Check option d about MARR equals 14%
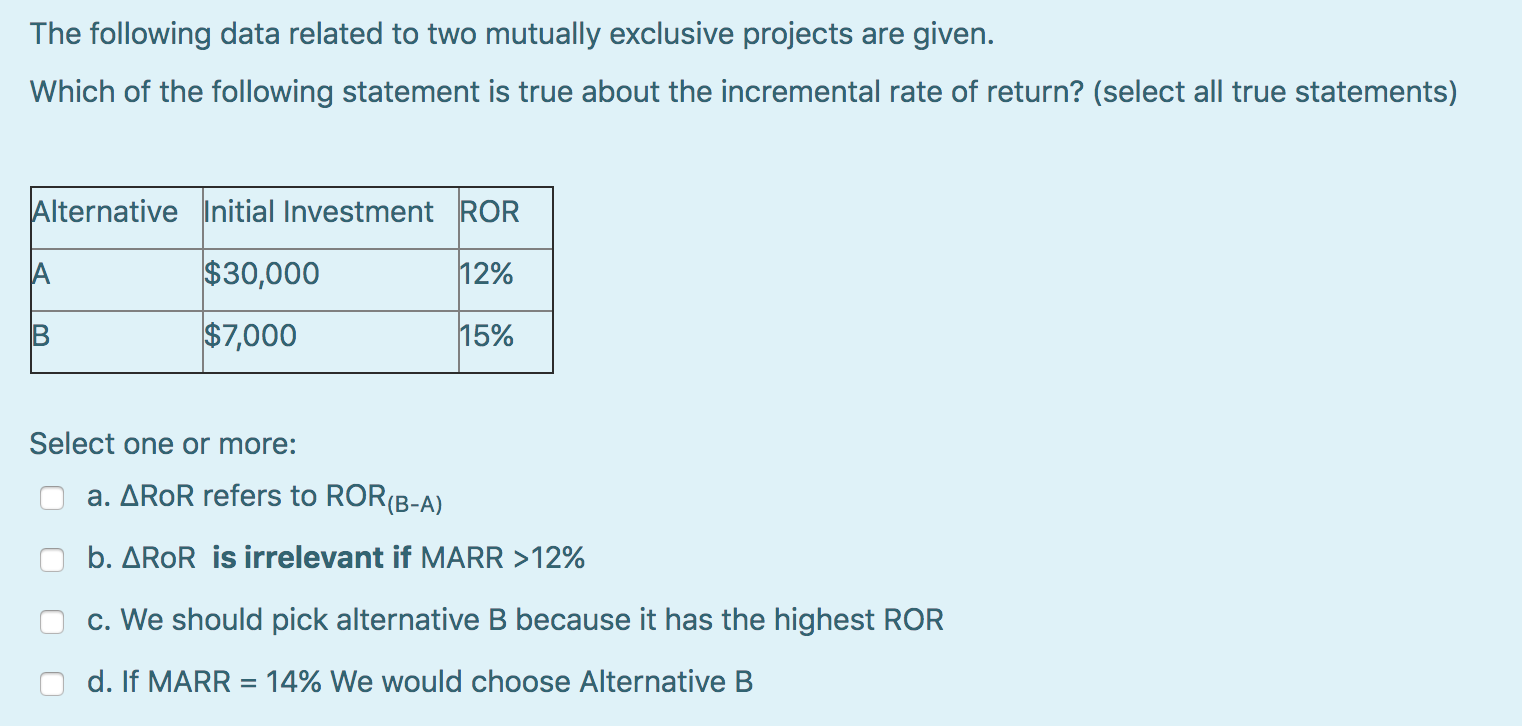Viewport: 1522px width, 726px height. click(x=51, y=682)
